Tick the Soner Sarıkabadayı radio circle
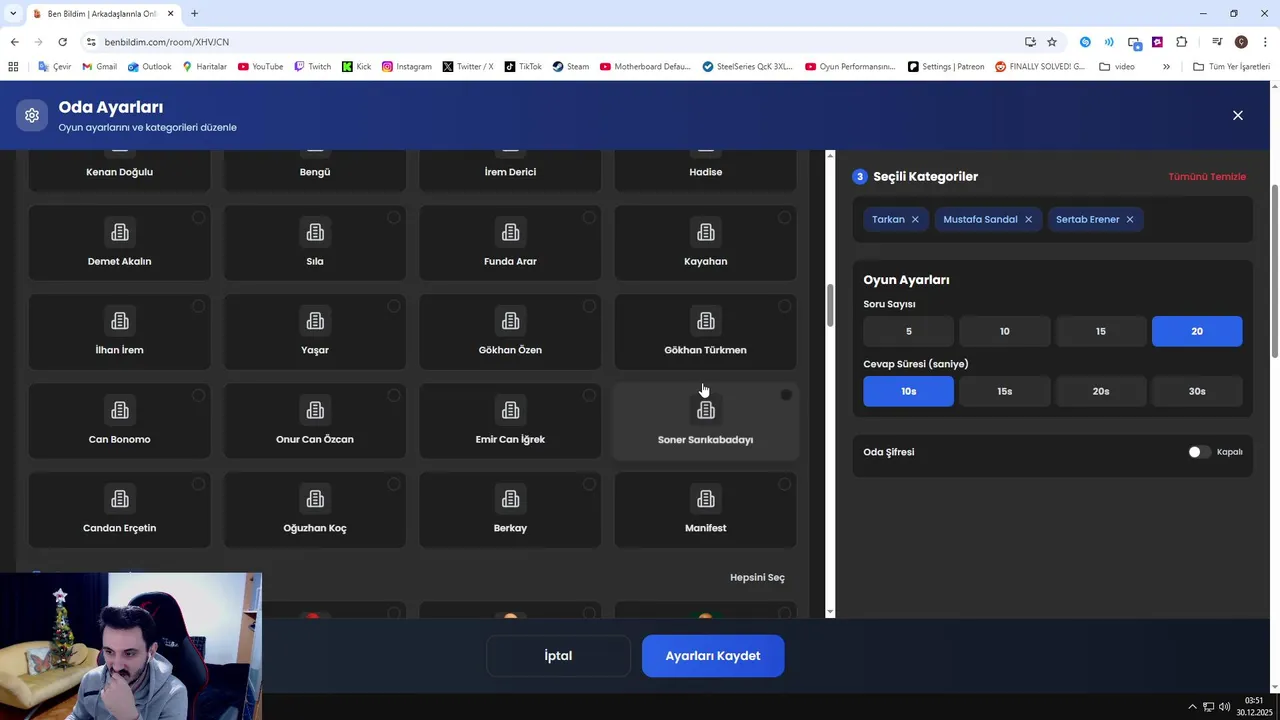The height and width of the screenshot is (720, 1280). 786,395
